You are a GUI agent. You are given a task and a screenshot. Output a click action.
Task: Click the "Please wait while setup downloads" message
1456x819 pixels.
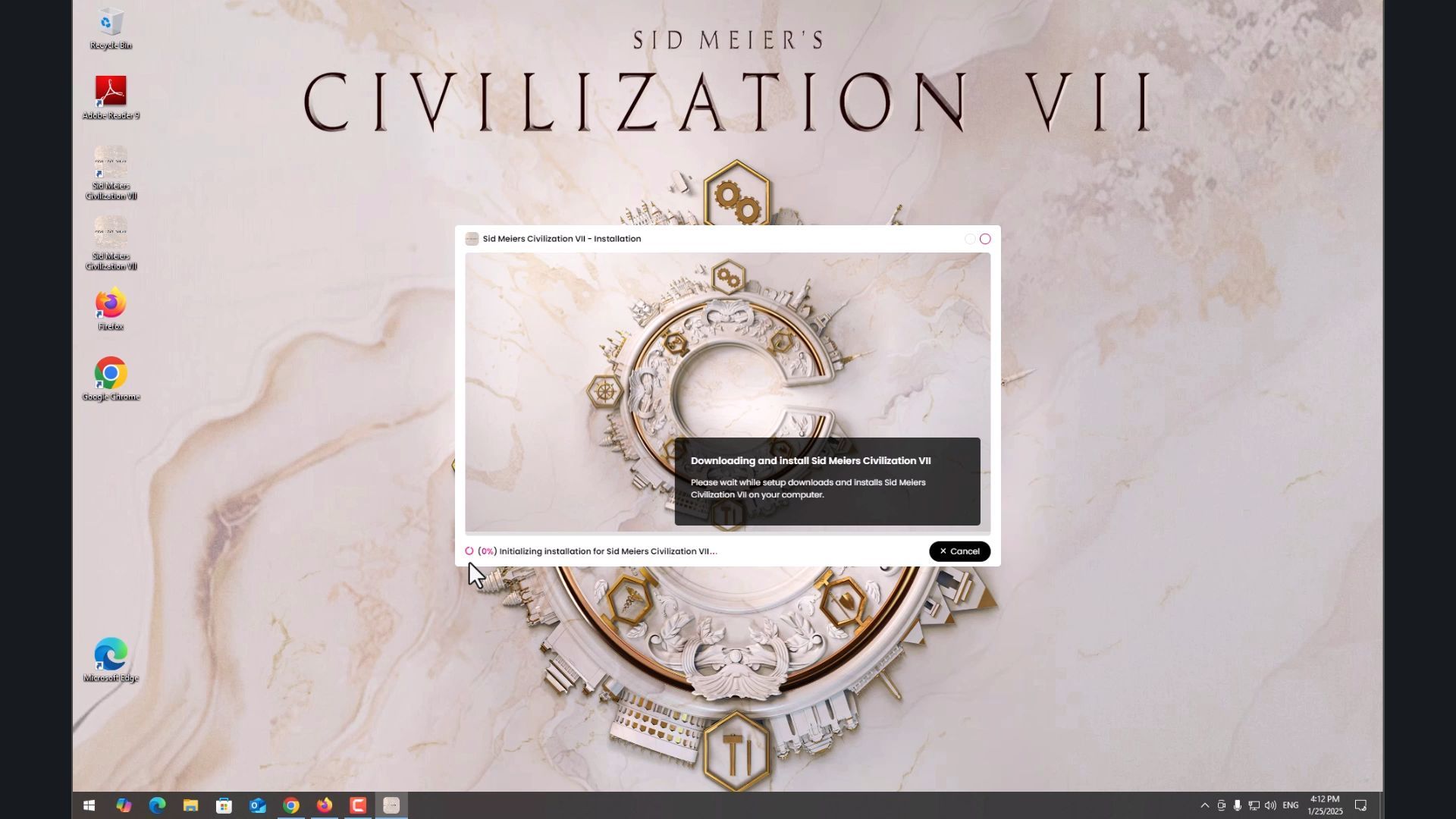pos(808,488)
